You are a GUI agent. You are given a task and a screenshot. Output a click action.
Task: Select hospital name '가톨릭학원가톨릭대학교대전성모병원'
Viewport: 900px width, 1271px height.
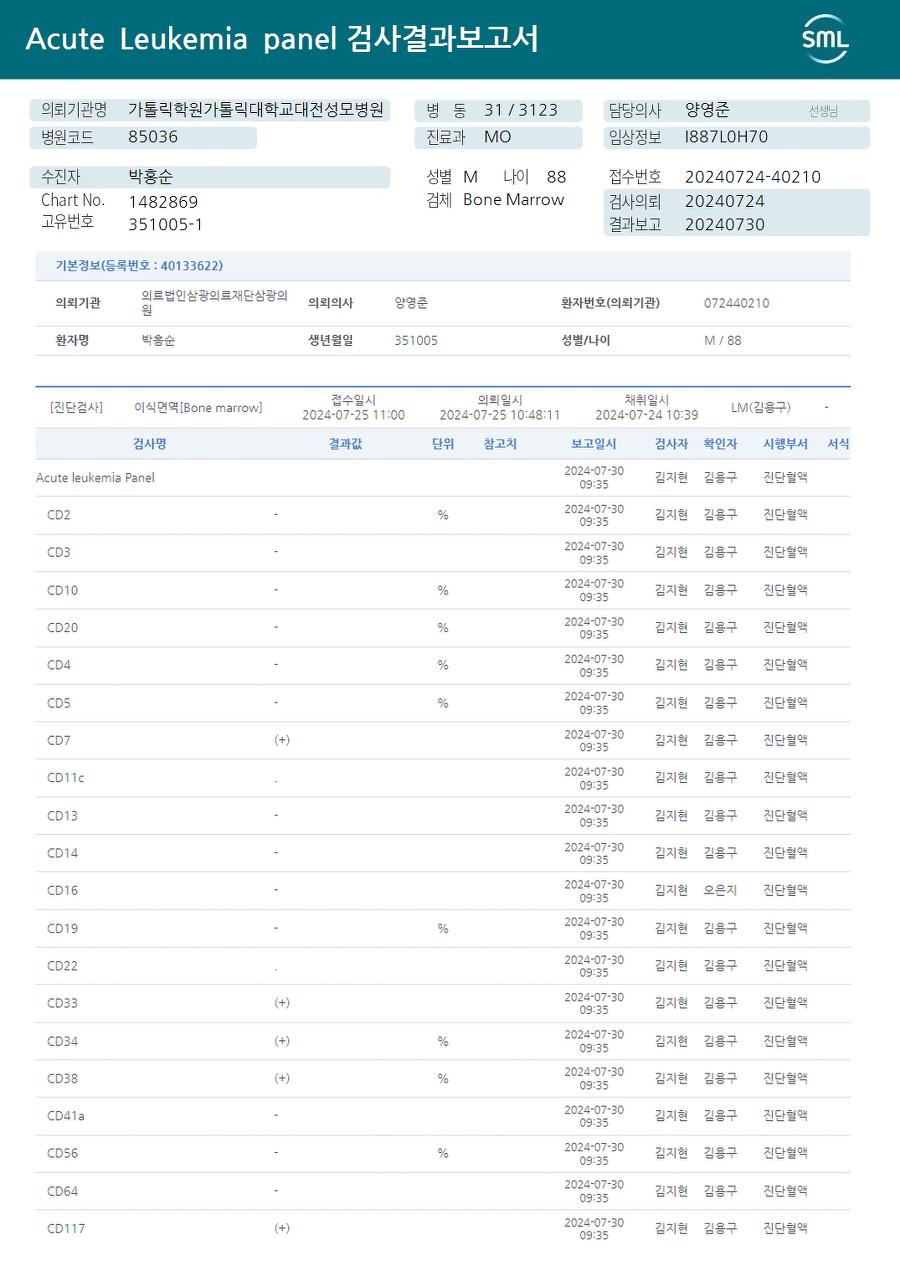coord(256,110)
